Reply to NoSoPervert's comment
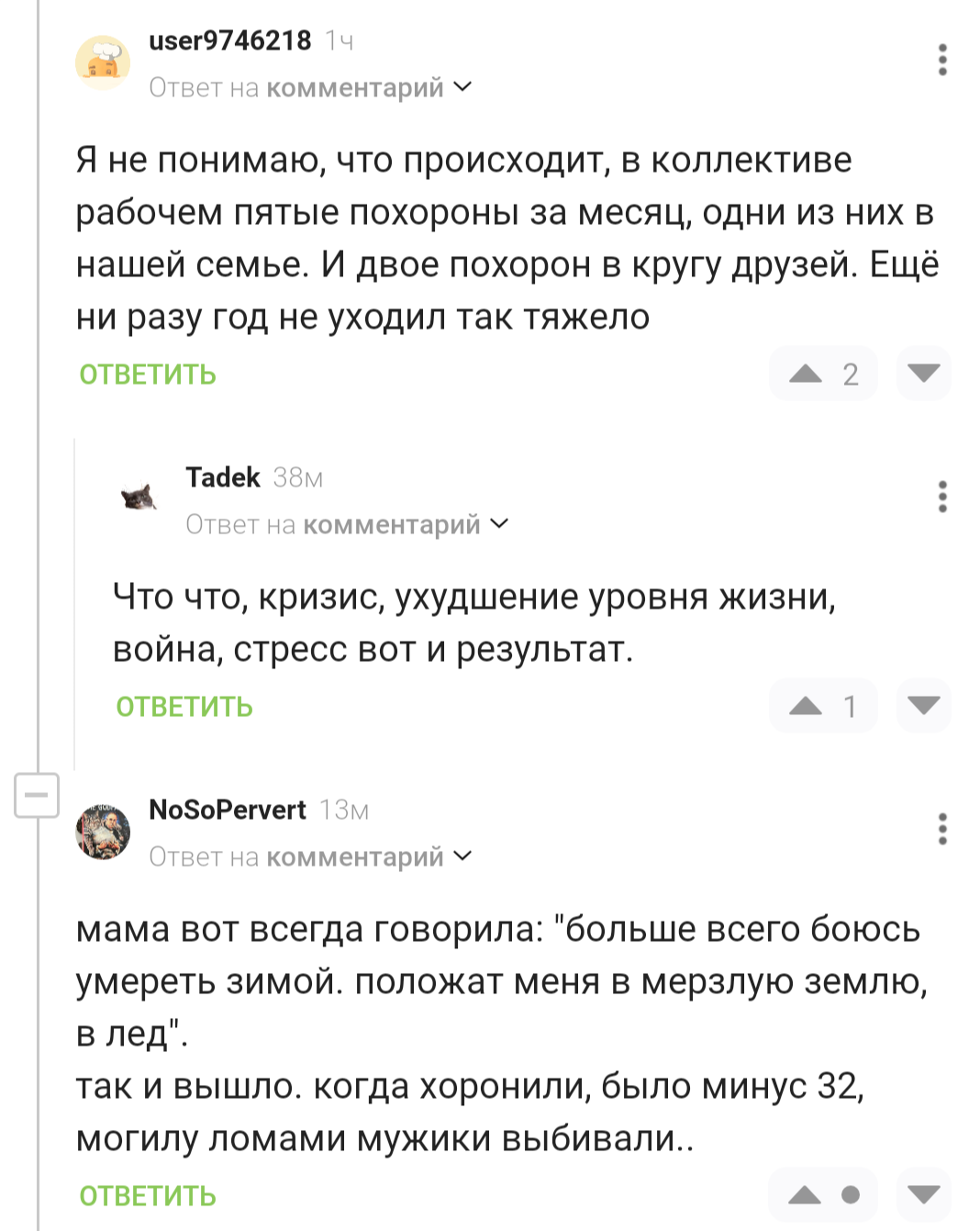Screen dimensions: 980x1231 tap(148, 1196)
